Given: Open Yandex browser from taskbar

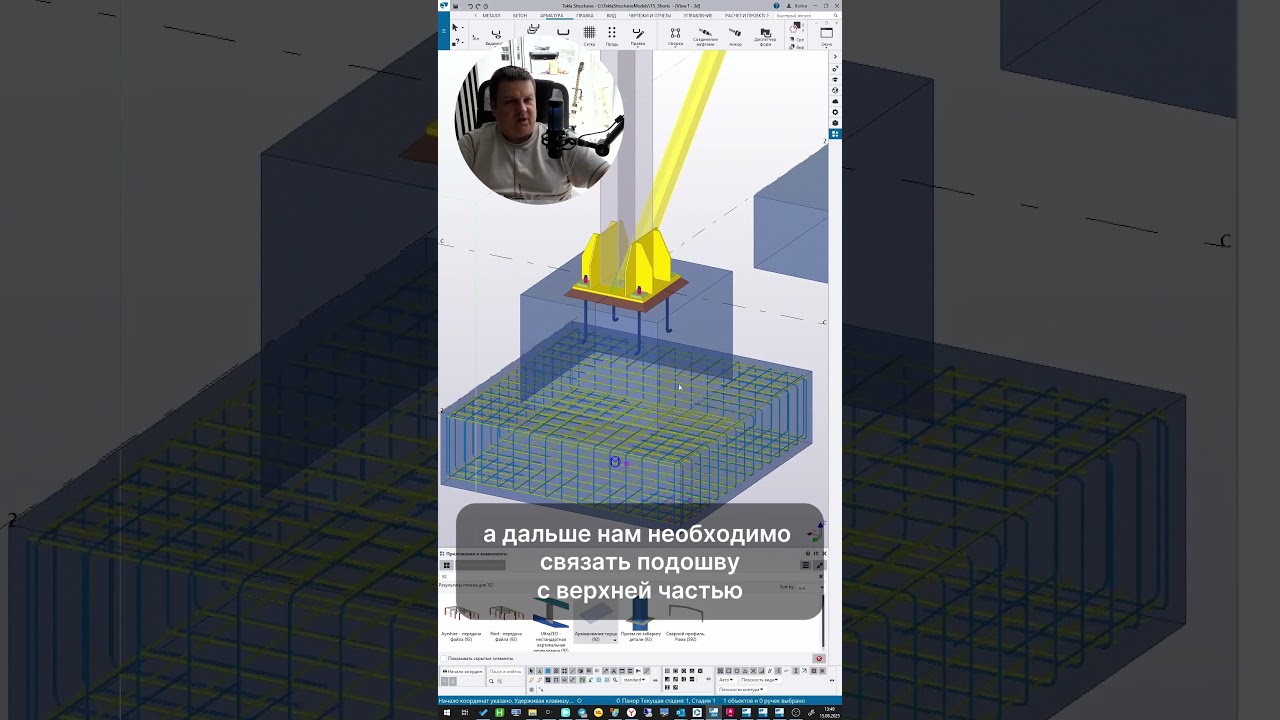Looking at the screenshot, I should [x=631, y=712].
